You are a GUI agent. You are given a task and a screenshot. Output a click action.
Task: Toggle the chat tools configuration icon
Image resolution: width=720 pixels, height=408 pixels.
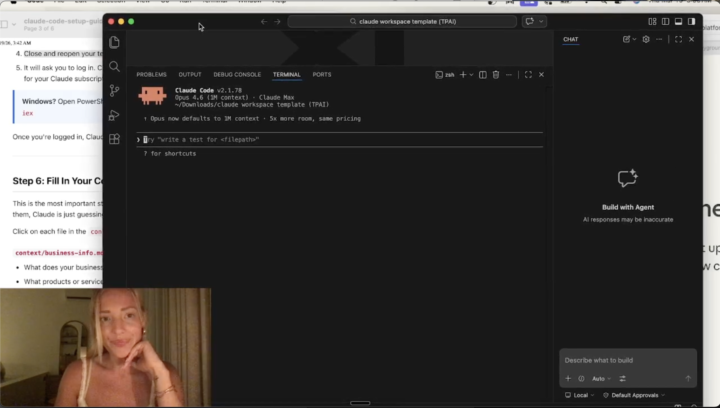pyautogui.click(x=622, y=379)
